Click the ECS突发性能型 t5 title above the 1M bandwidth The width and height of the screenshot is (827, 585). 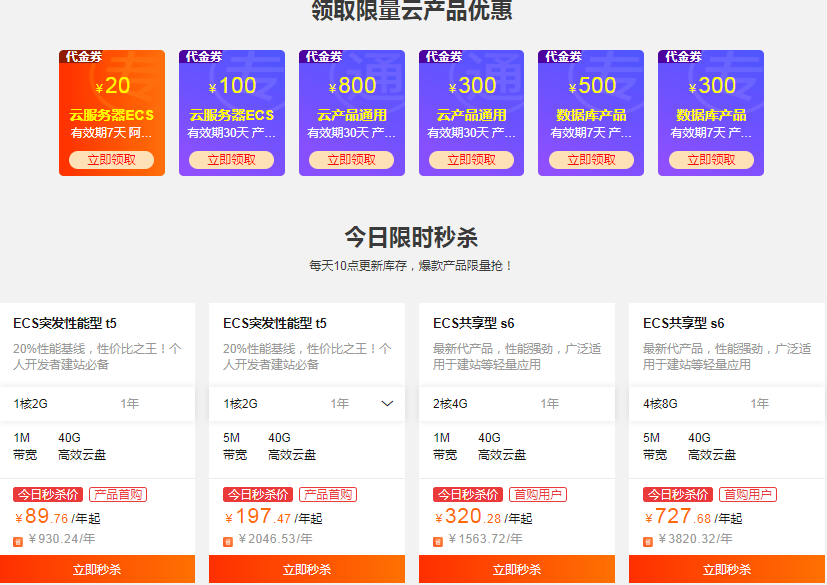coord(65,323)
